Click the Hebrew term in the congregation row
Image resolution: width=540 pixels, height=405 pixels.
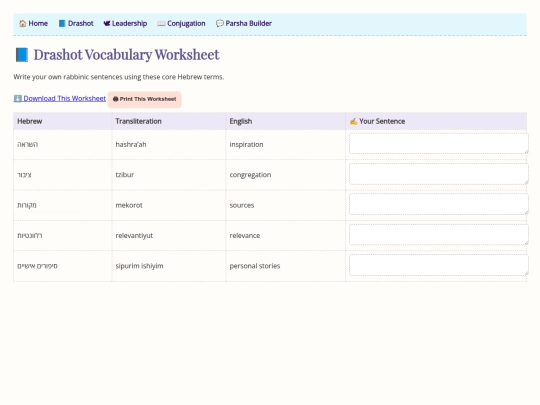tap(24, 175)
